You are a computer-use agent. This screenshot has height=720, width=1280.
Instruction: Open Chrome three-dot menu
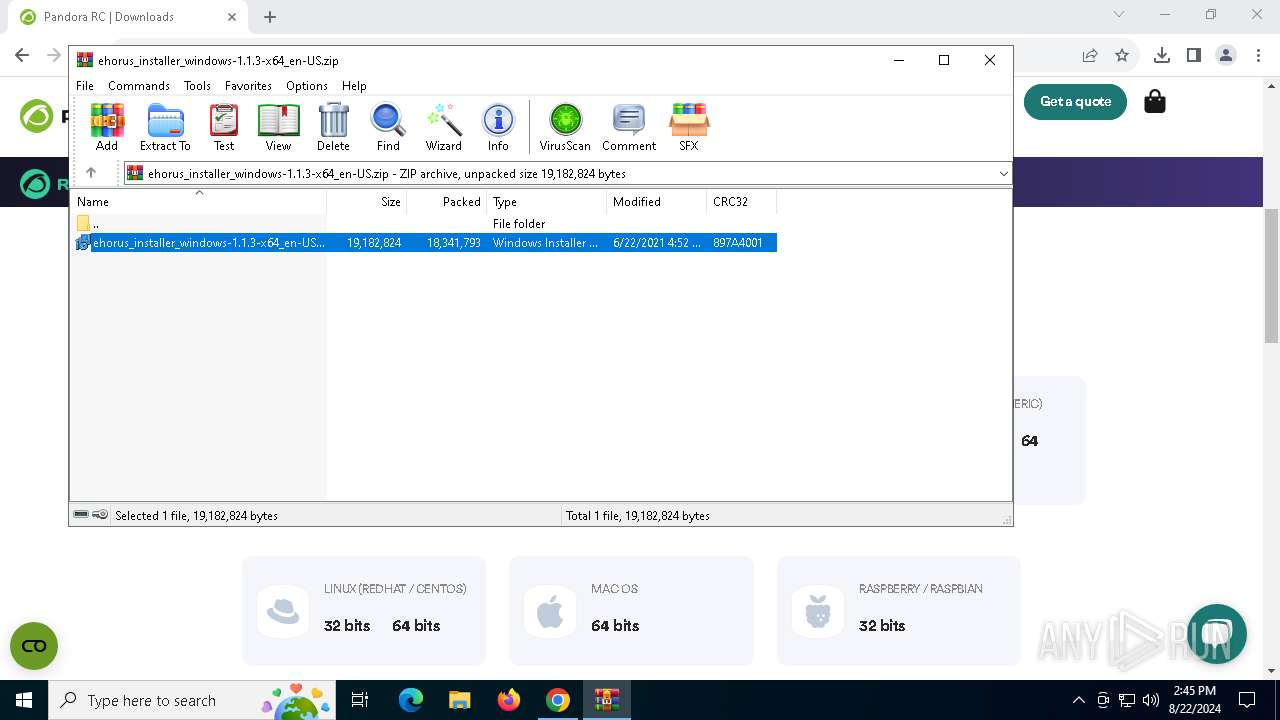click(1258, 55)
